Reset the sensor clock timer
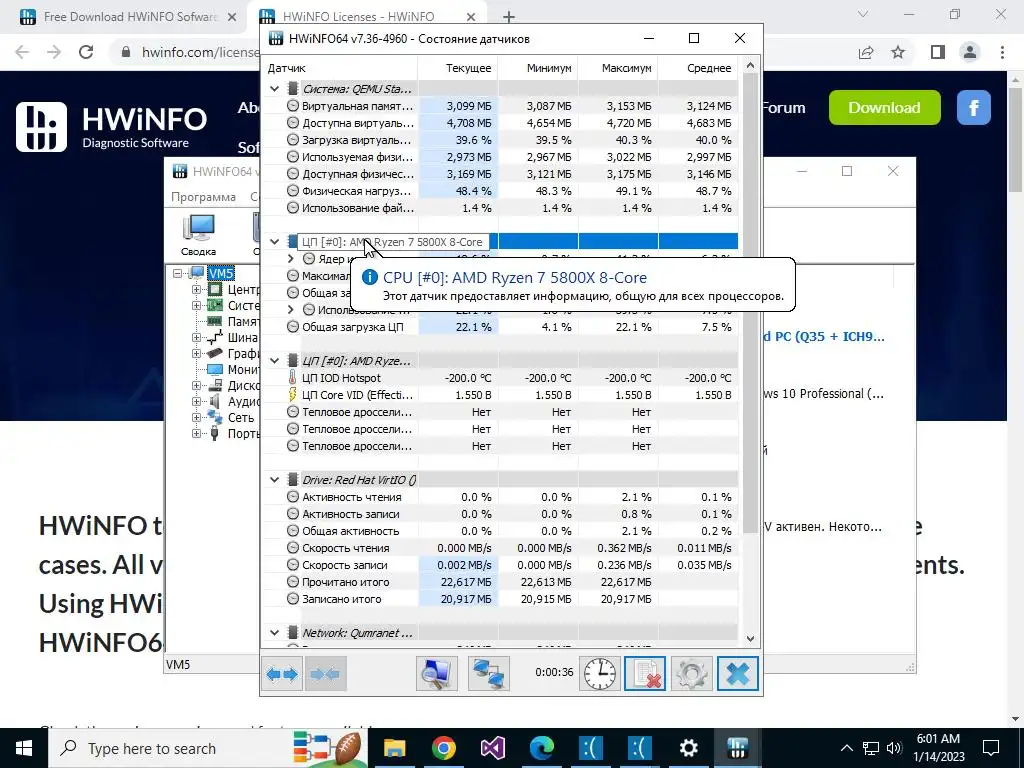 point(600,673)
